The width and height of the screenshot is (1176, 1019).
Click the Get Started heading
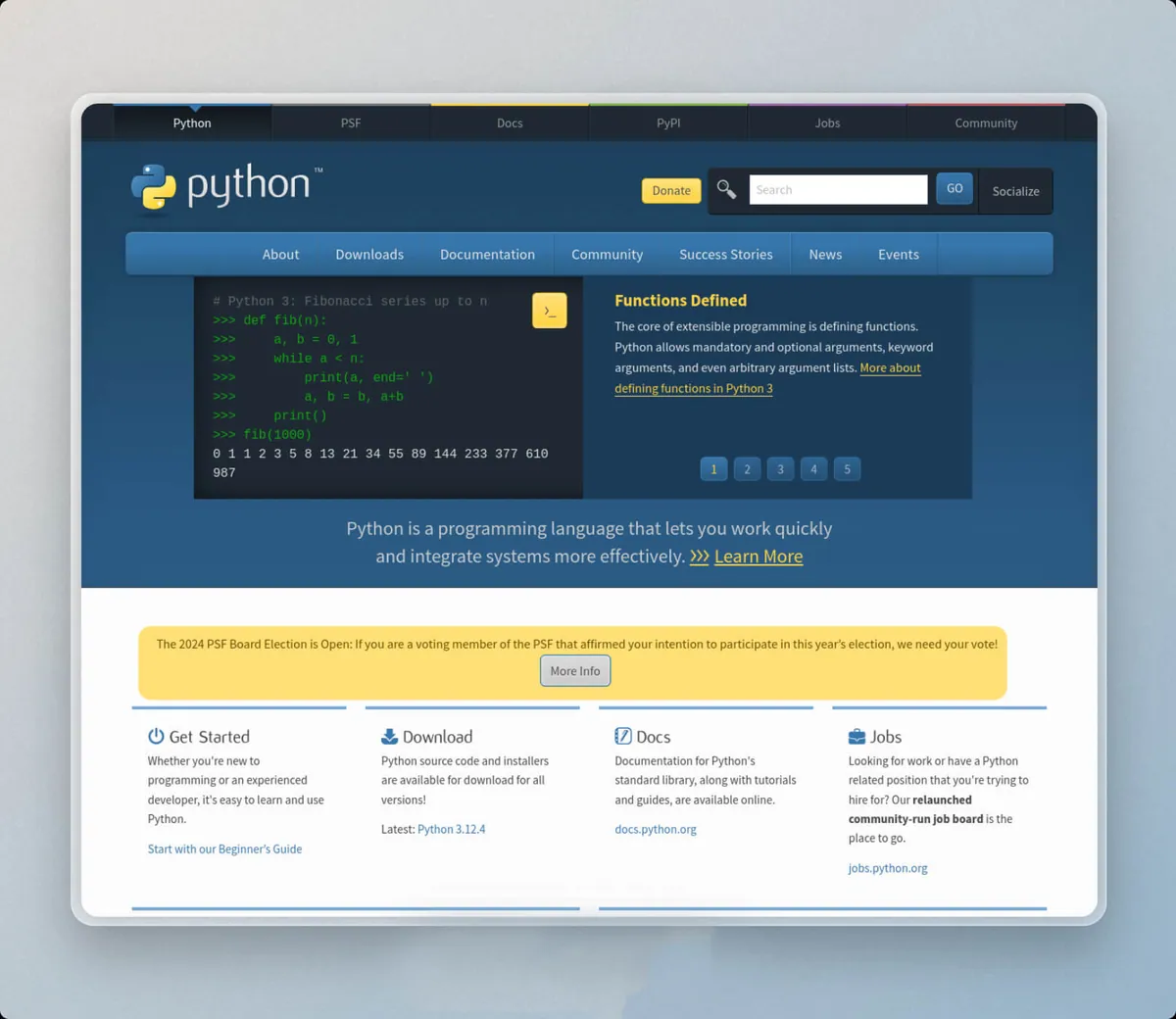(x=209, y=737)
